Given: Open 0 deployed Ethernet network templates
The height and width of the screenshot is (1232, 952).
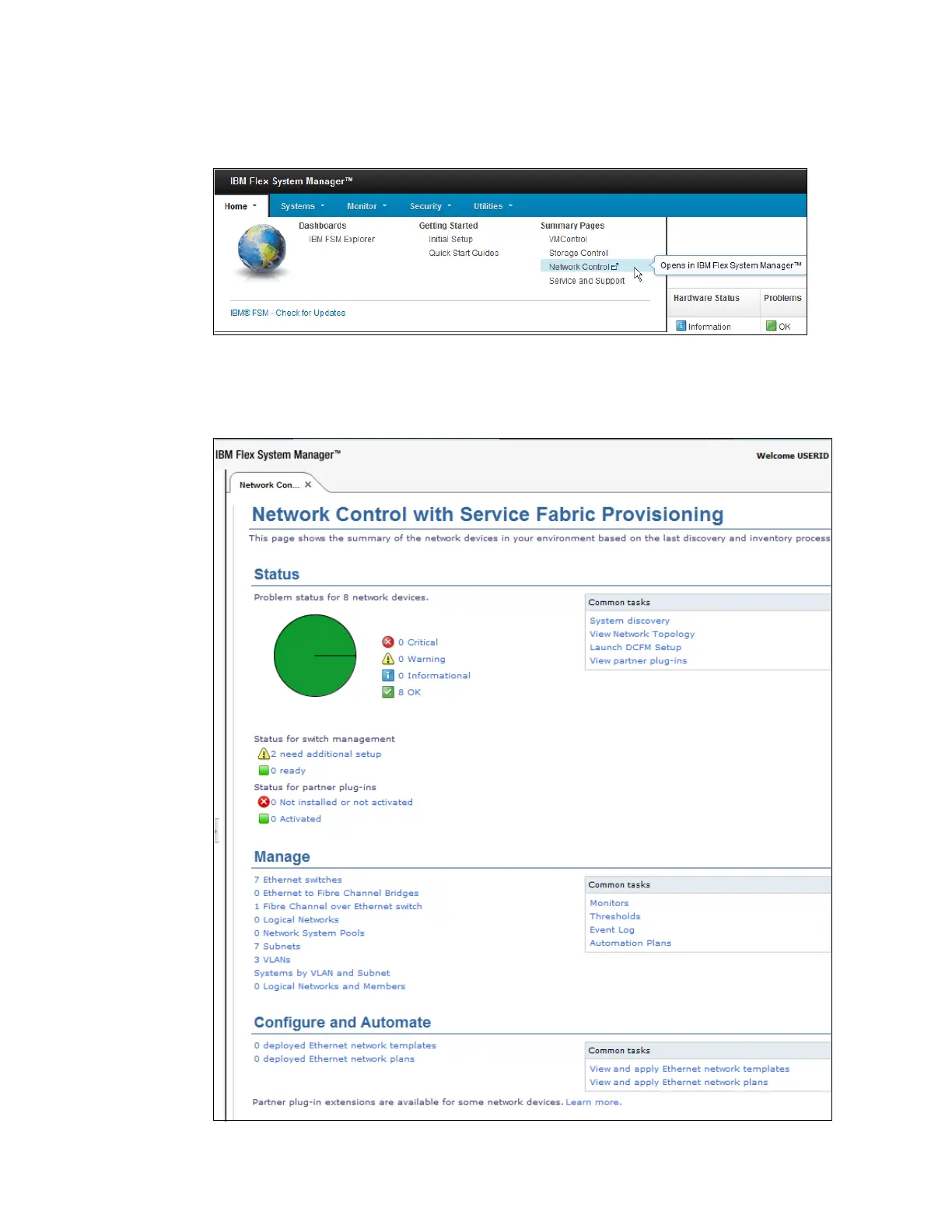Looking at the screenshot, I should tap(345, 1045).
